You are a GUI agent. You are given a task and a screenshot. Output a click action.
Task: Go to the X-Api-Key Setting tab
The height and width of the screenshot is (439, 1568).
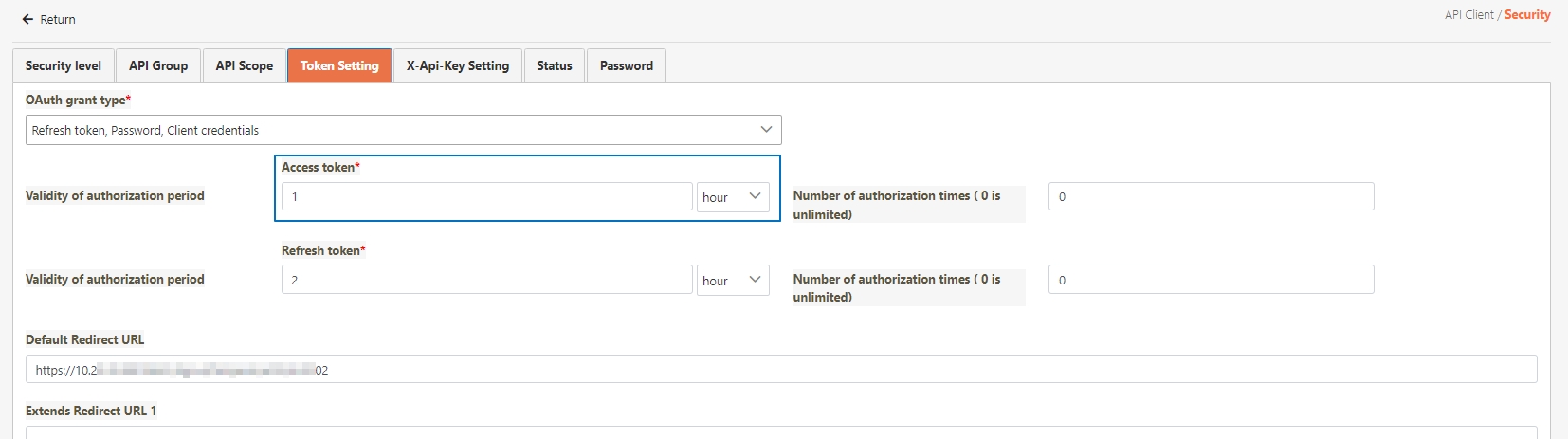pyautogui.click(x=457, y=65)
